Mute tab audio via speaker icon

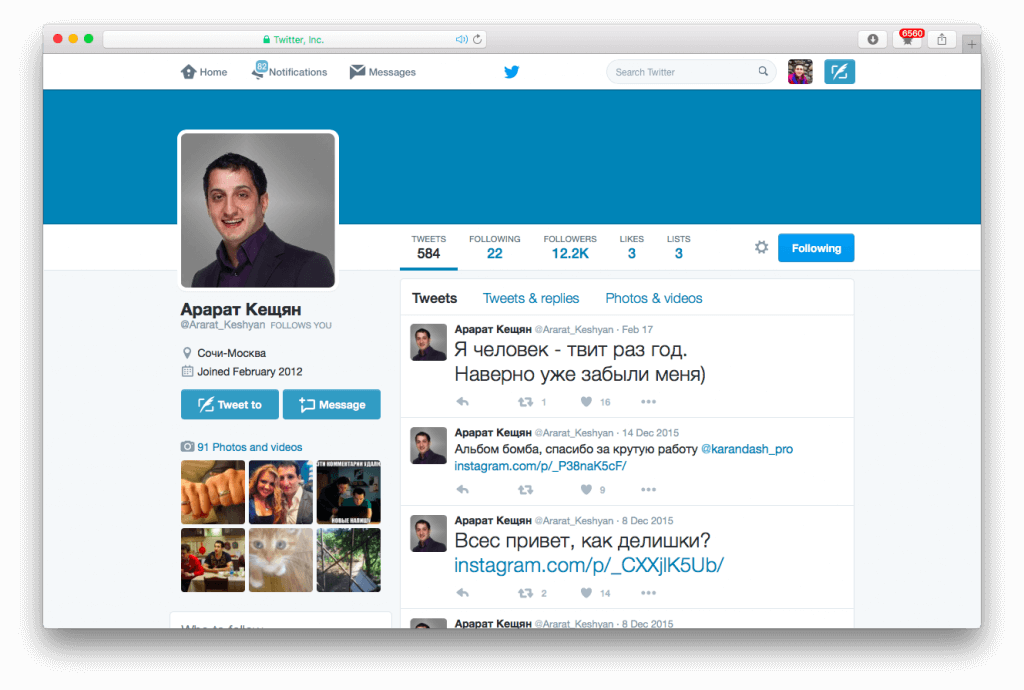461,39
